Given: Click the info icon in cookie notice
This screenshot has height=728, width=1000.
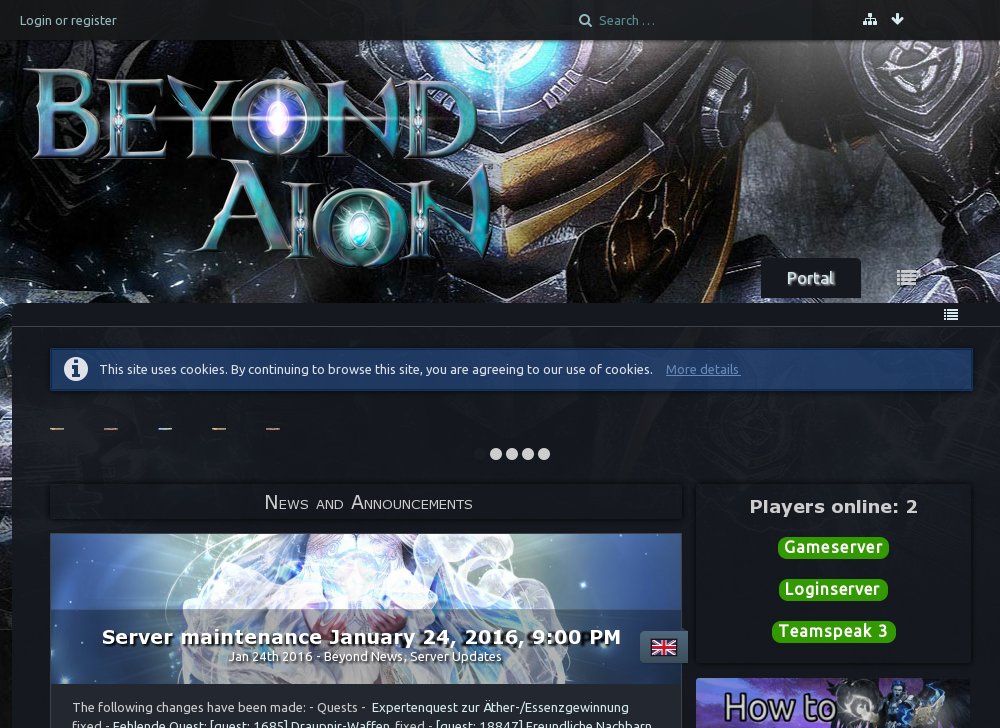Looking at the screenshot, I should tap(76, 368).
